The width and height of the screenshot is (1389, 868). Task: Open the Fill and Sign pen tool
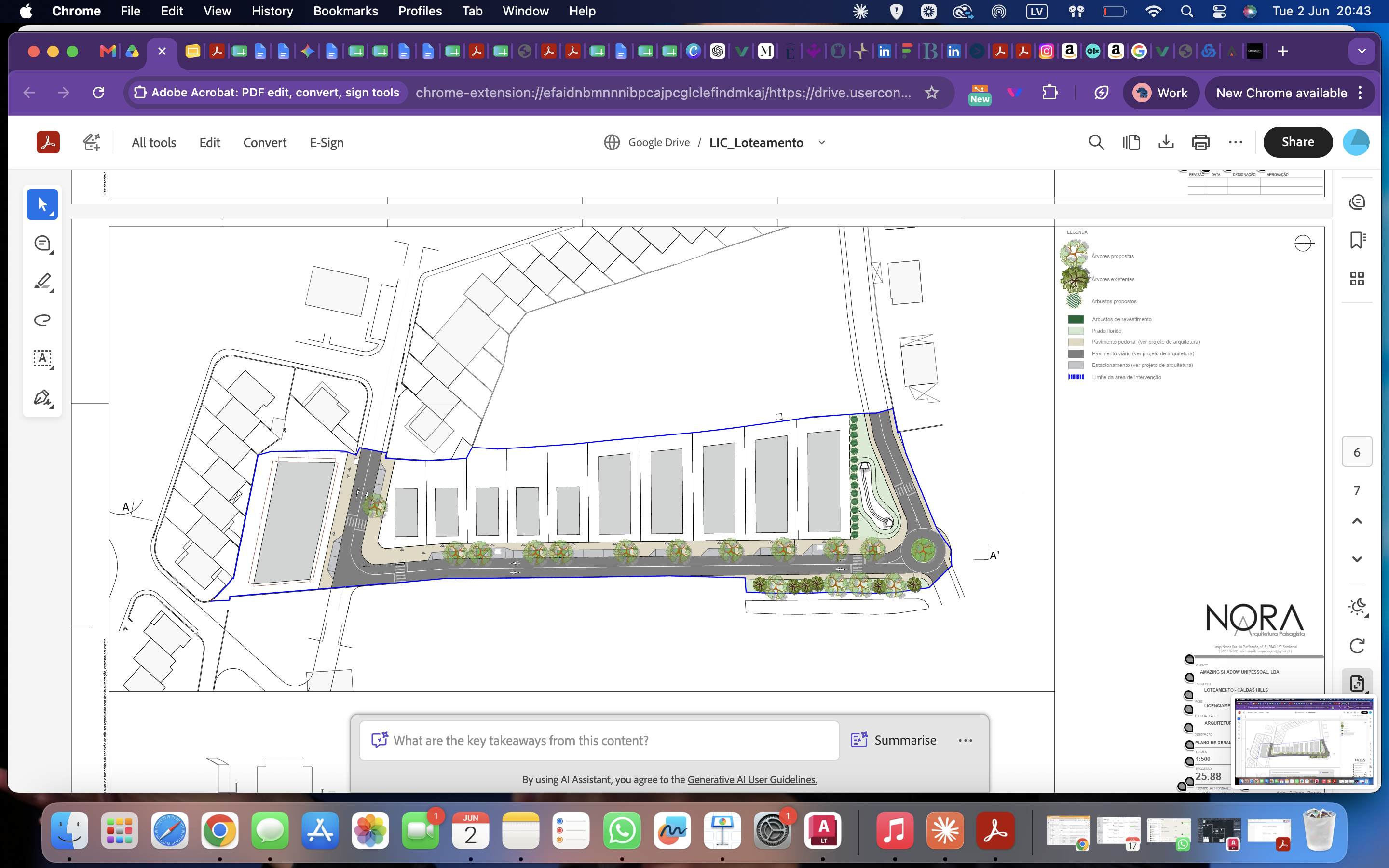click(42, 397)
